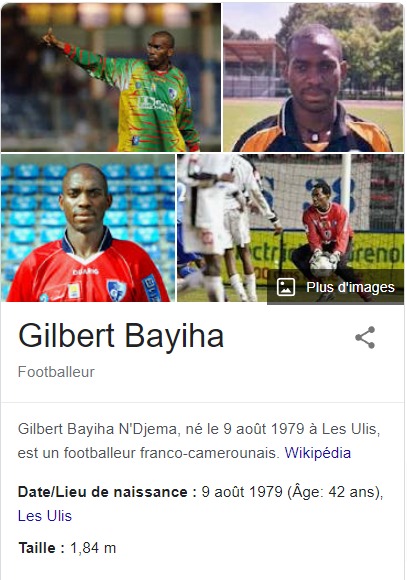Click the sponsor logo on the green jersey
The height and width of the screenshot is (580, 407).
[x=154, y=105]
